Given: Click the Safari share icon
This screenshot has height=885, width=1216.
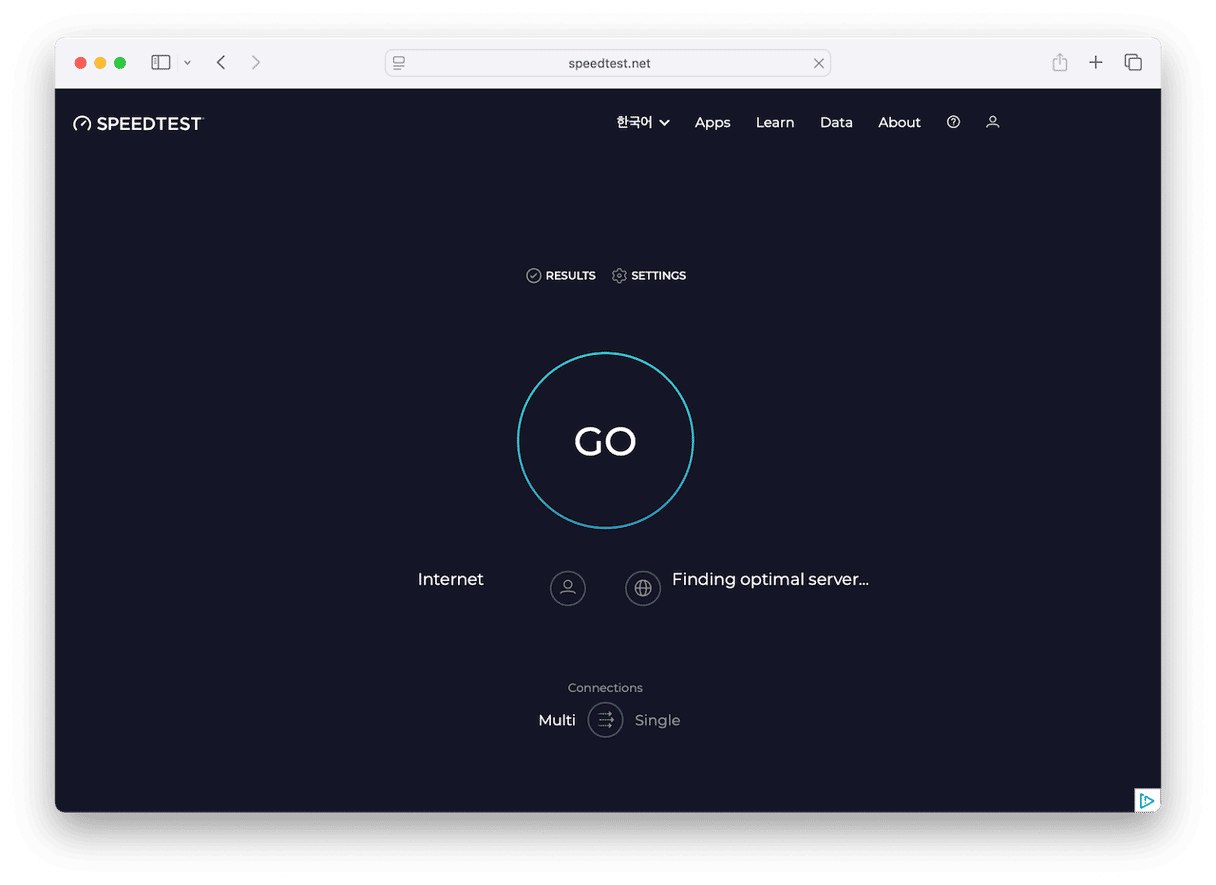Looking at the screenshot, I should (1059, 63).
